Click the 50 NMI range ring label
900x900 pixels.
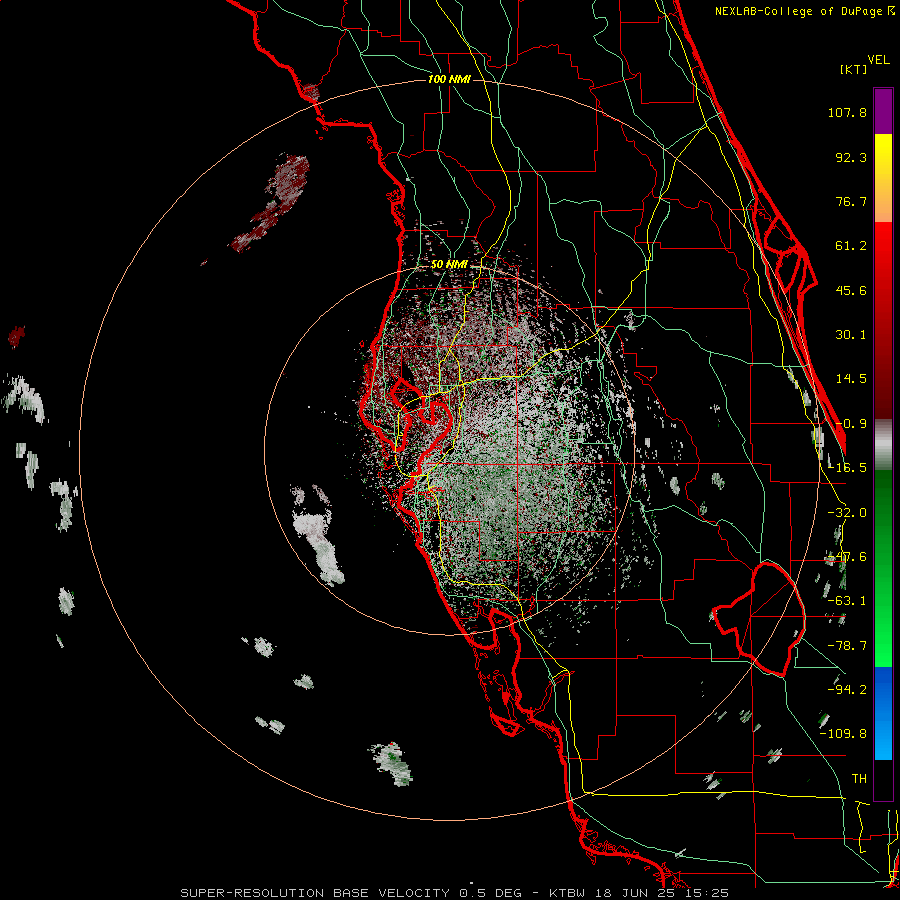coord(449,265)
